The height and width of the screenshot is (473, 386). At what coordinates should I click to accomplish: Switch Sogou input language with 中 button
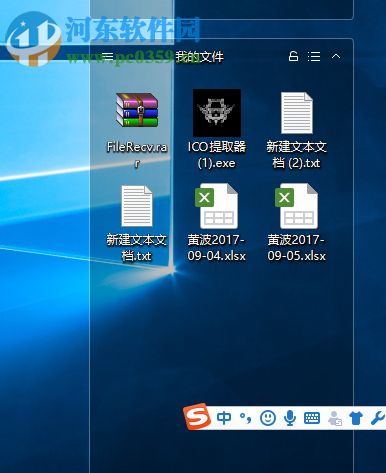coord(224,418)
